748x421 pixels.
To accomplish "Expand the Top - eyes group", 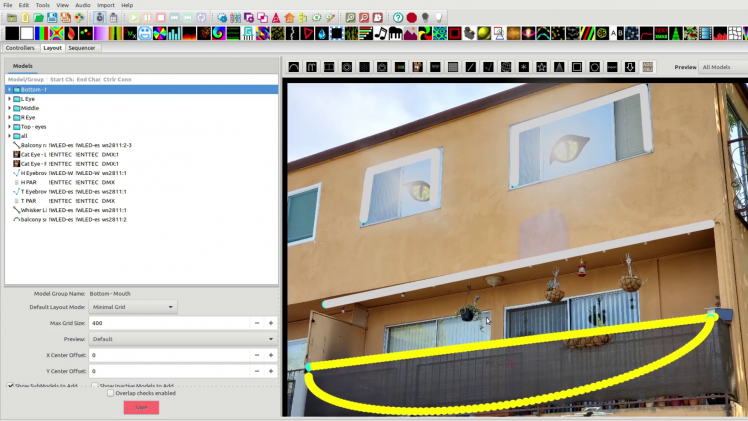I will point(10,127).
